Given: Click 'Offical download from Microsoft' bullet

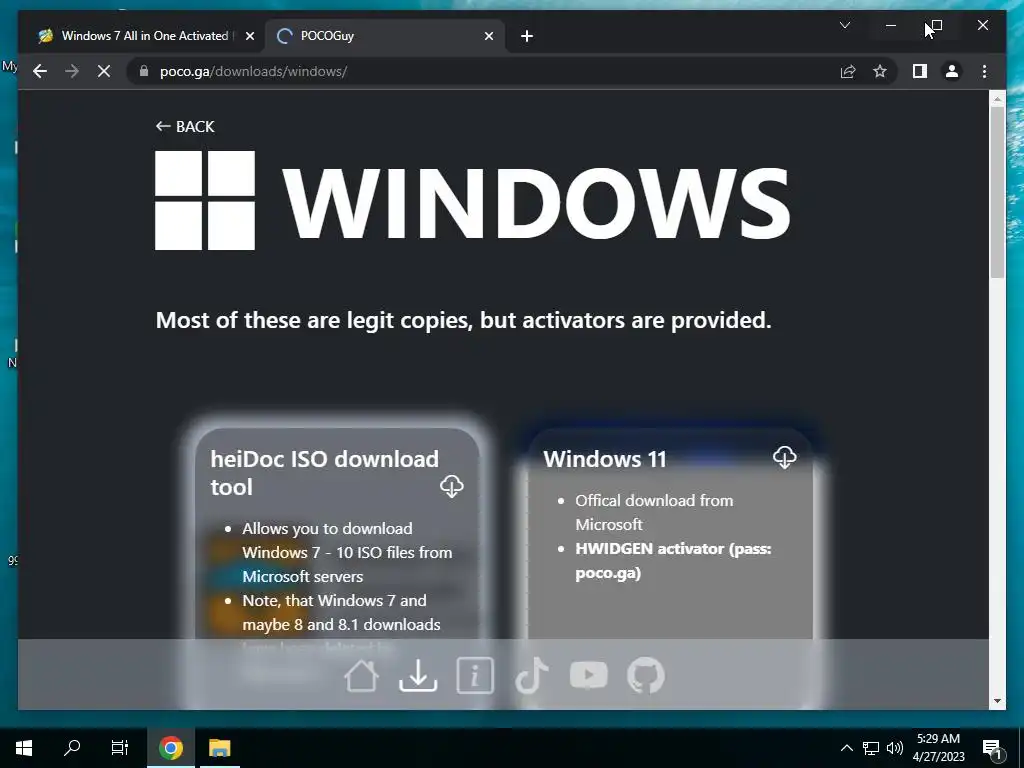Looking at the screenshot, I should pyautogui.click(x=654, y=513).
